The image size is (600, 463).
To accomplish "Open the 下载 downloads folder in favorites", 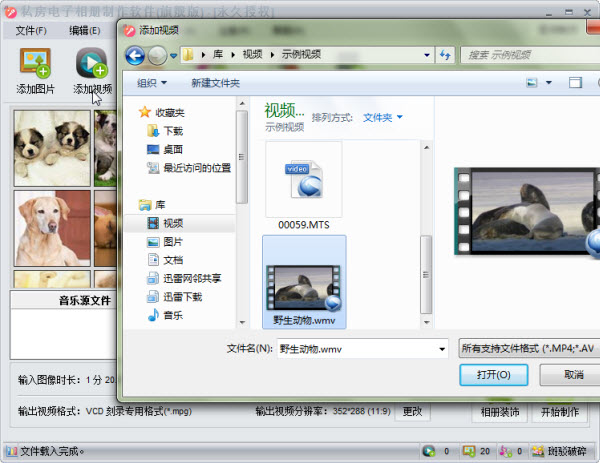I will click(165, 131).
